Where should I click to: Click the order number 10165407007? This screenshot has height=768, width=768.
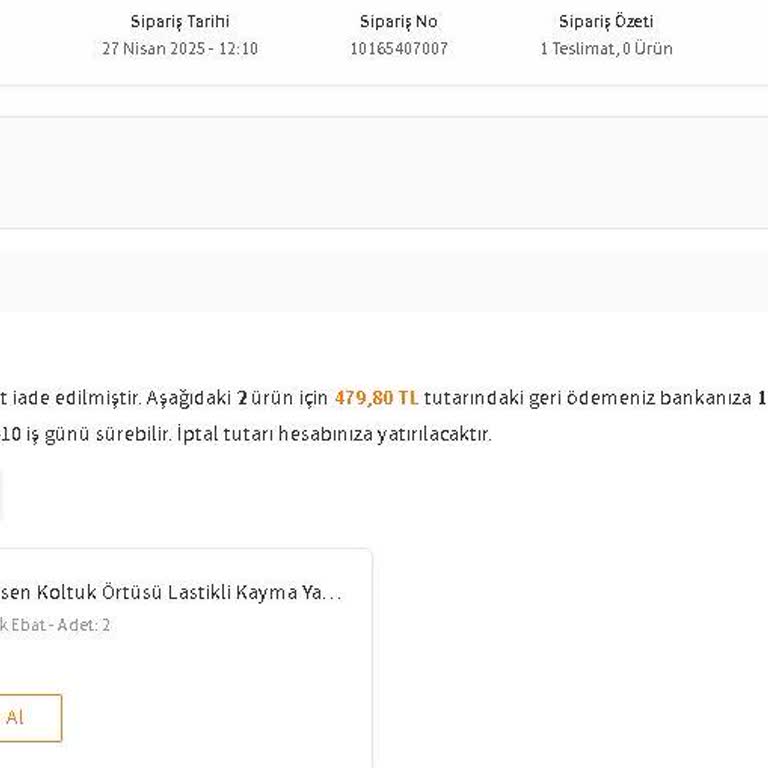coord(399,48)
